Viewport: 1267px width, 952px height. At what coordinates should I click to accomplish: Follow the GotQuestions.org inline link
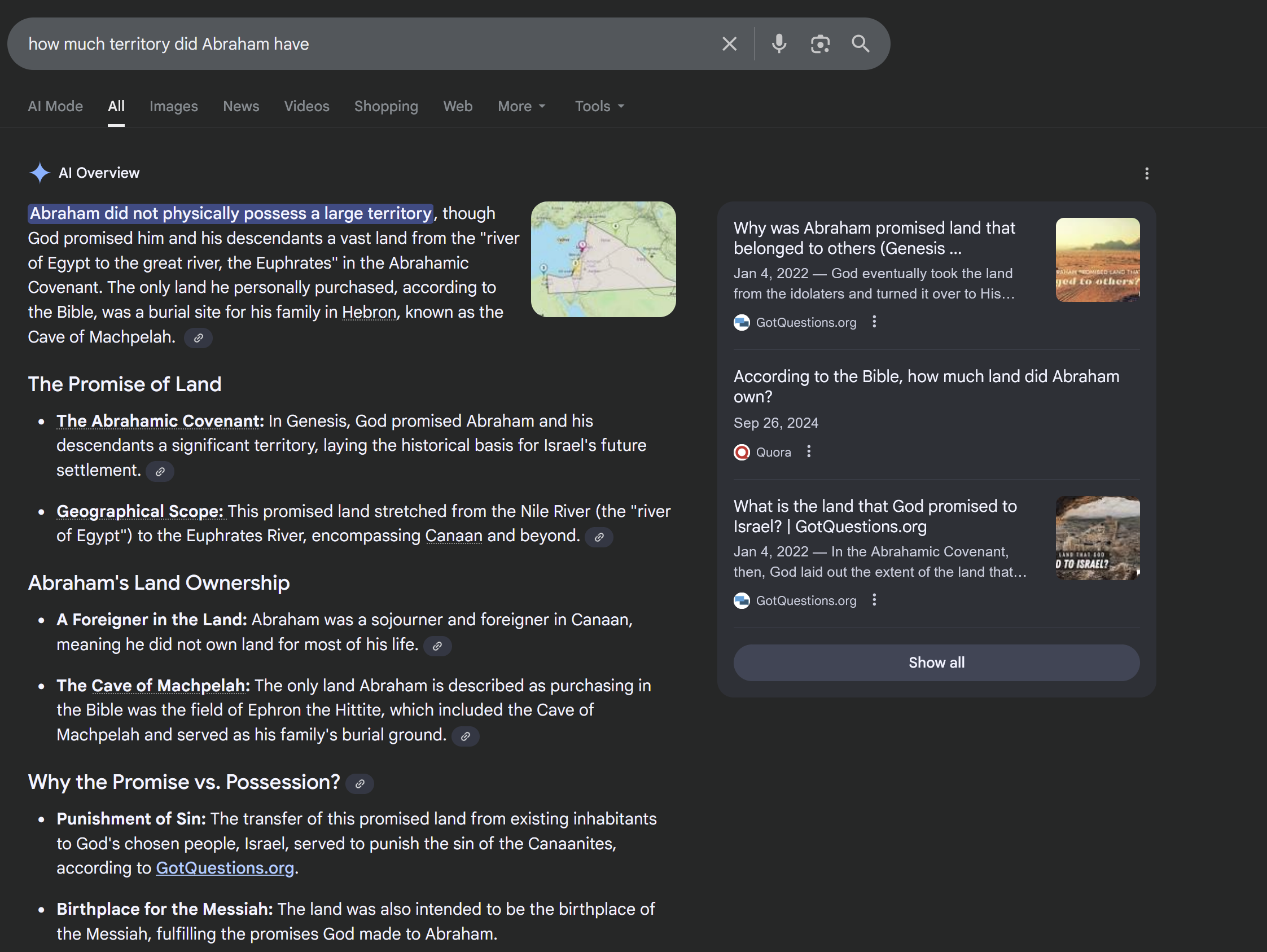(x=225, y=868)
